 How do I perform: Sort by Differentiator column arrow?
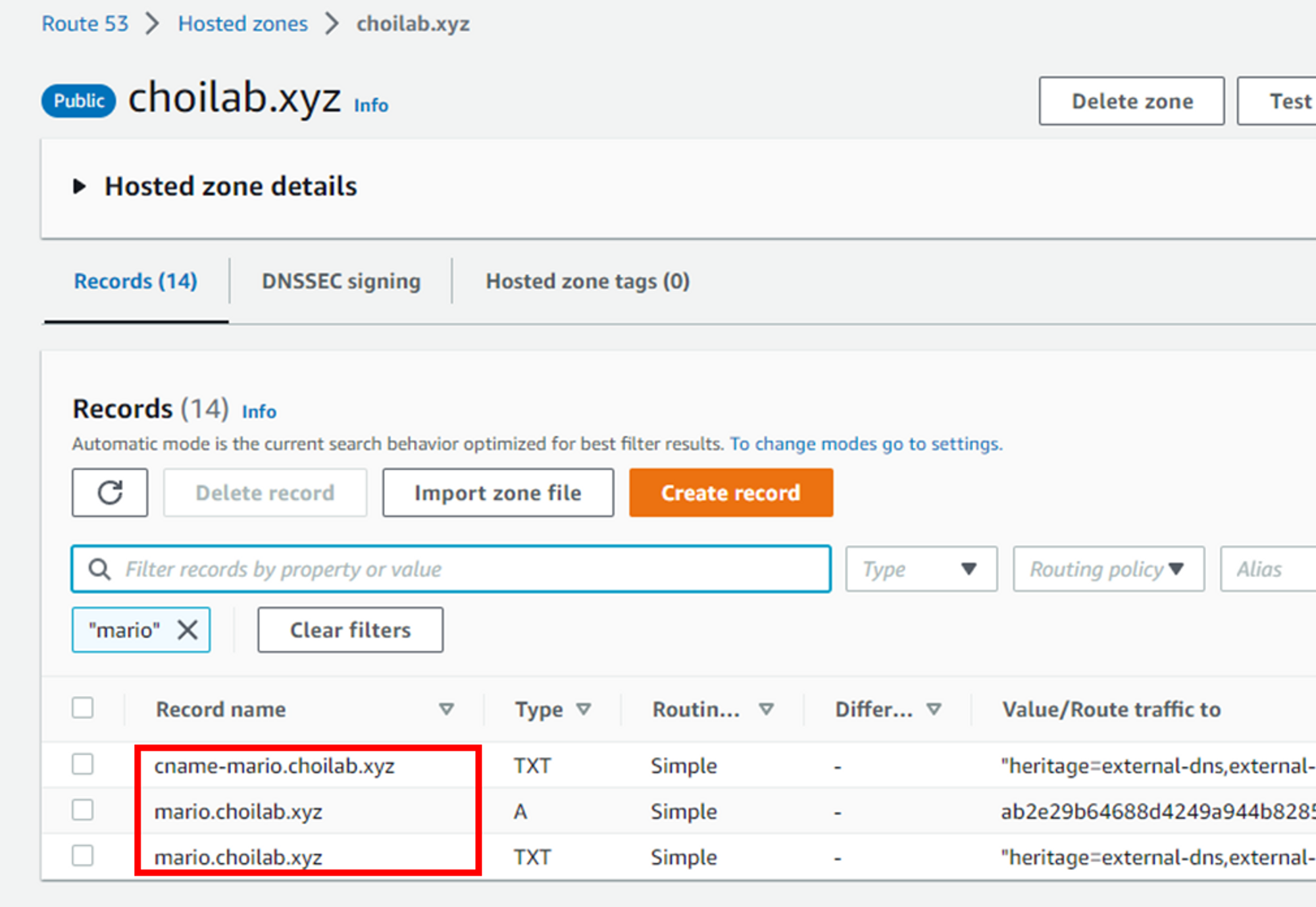tap(934, 709)
